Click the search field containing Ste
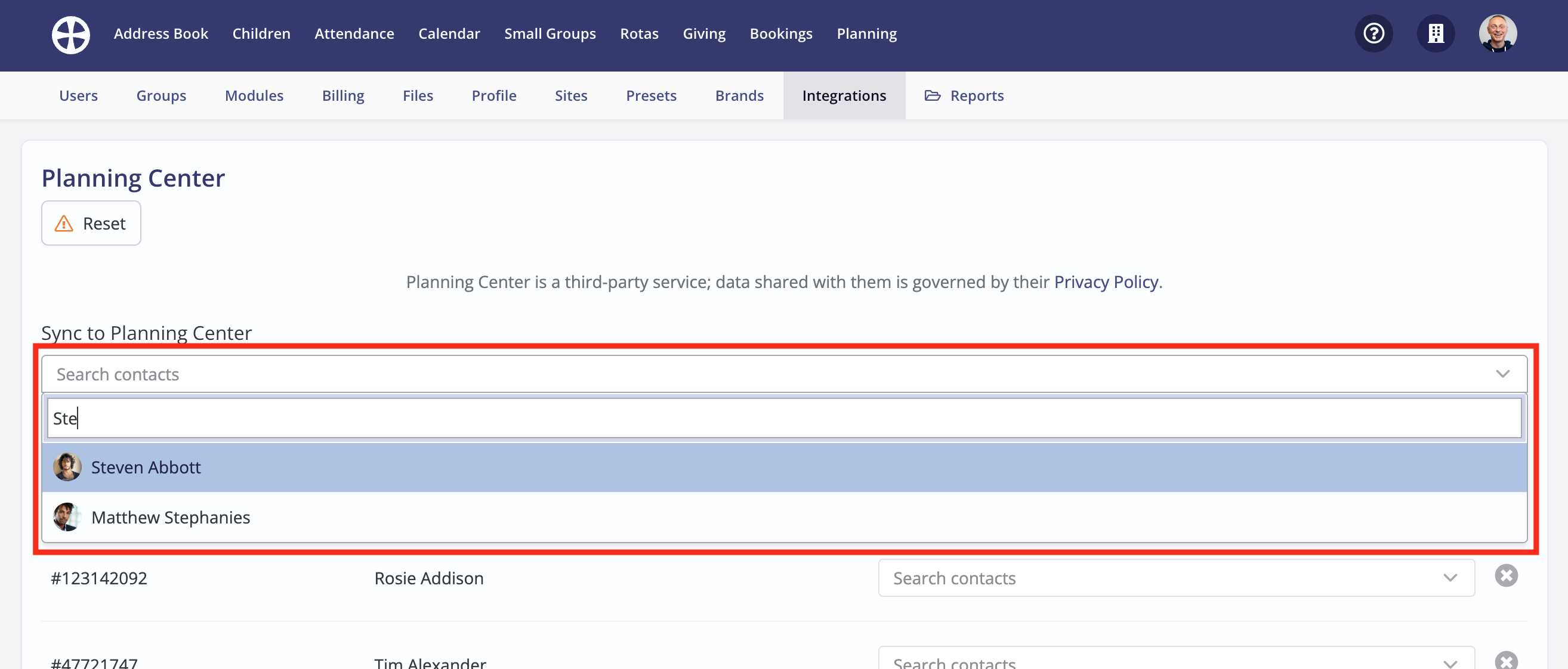The height and width of the screenshot is (669, 1568). click(x=784, y=418)
